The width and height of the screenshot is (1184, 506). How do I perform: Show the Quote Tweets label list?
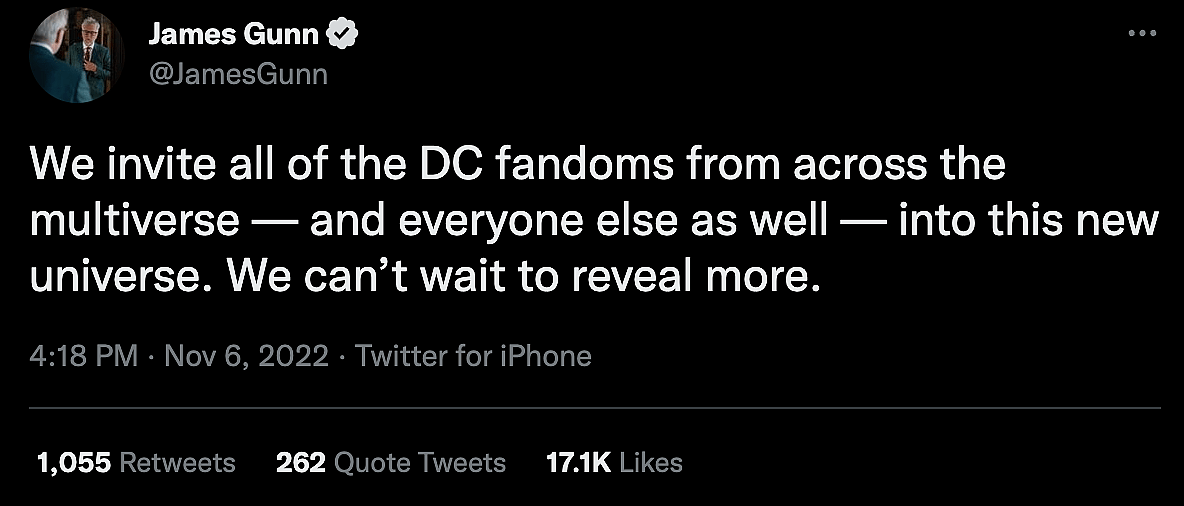(420, 462)
